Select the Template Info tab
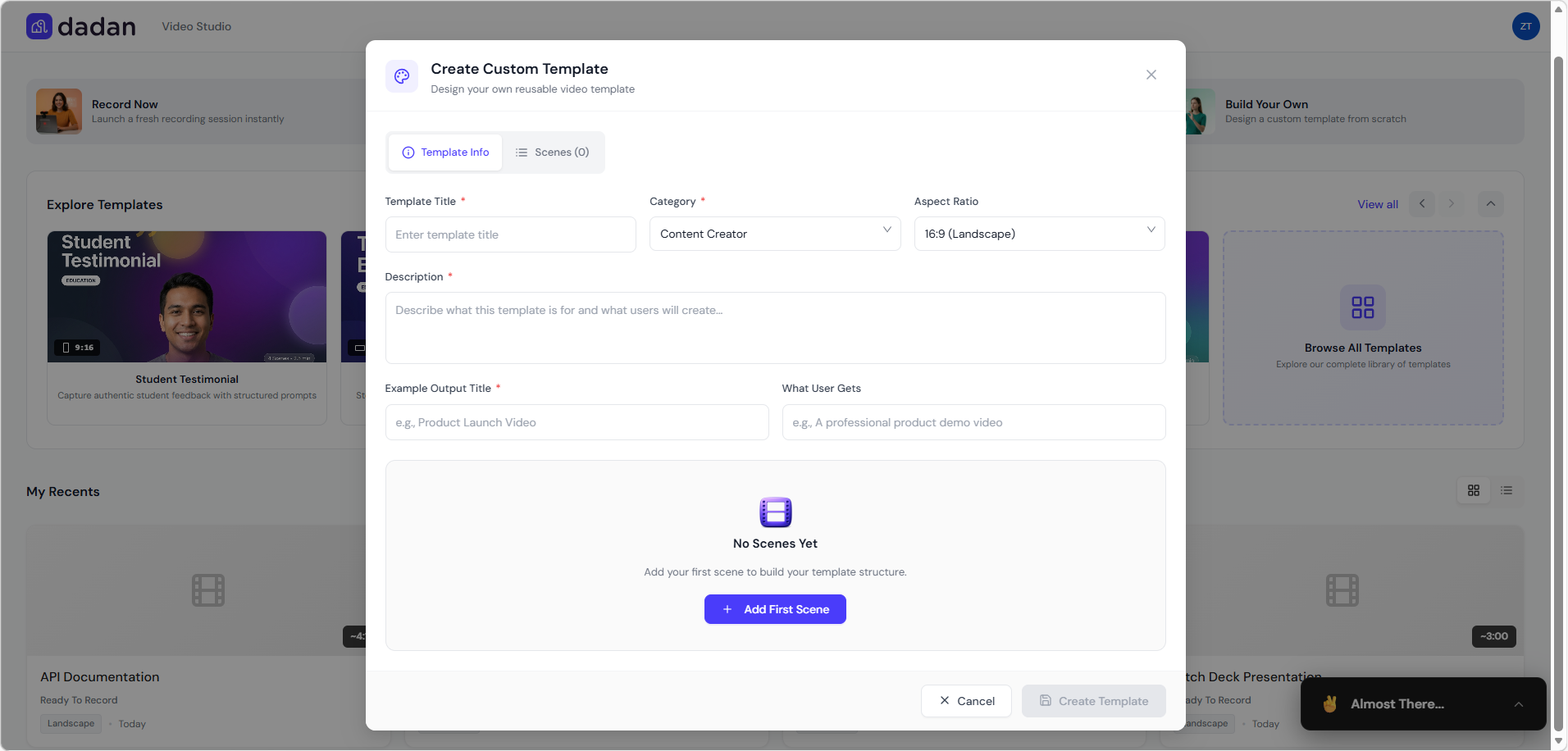 pos(444,152)
